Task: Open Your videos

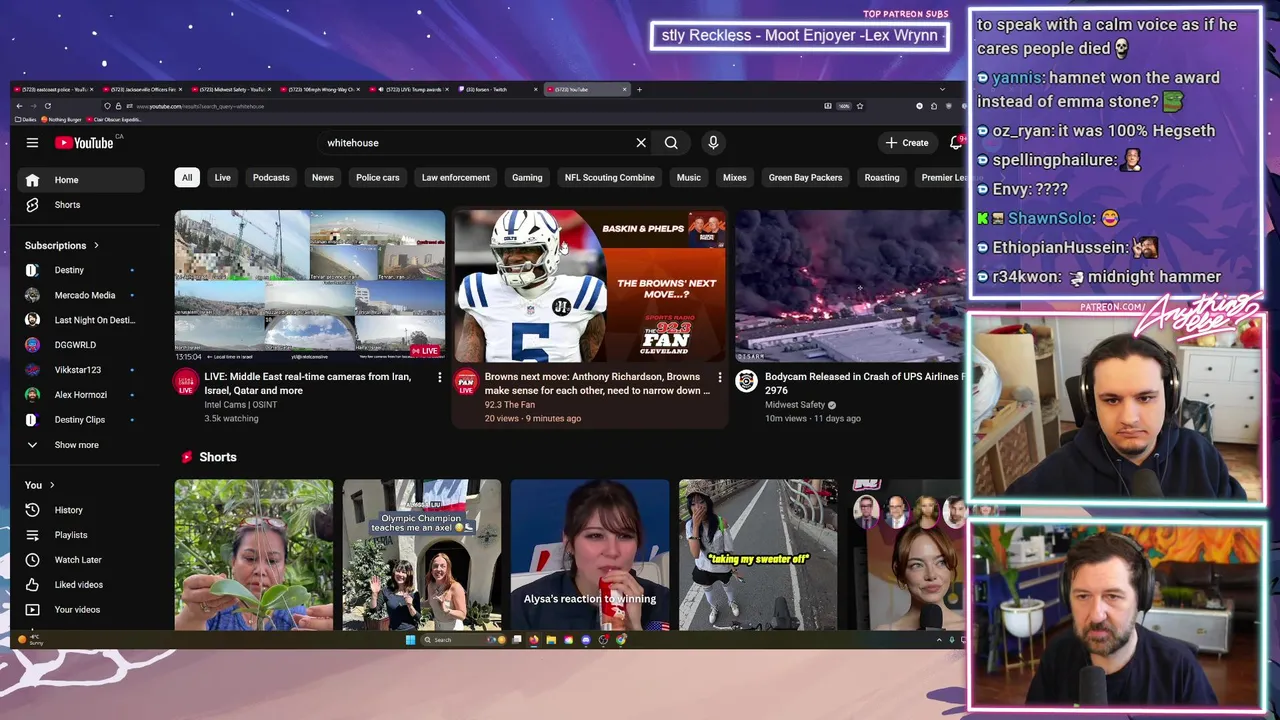Action: [x=80, y=610]
